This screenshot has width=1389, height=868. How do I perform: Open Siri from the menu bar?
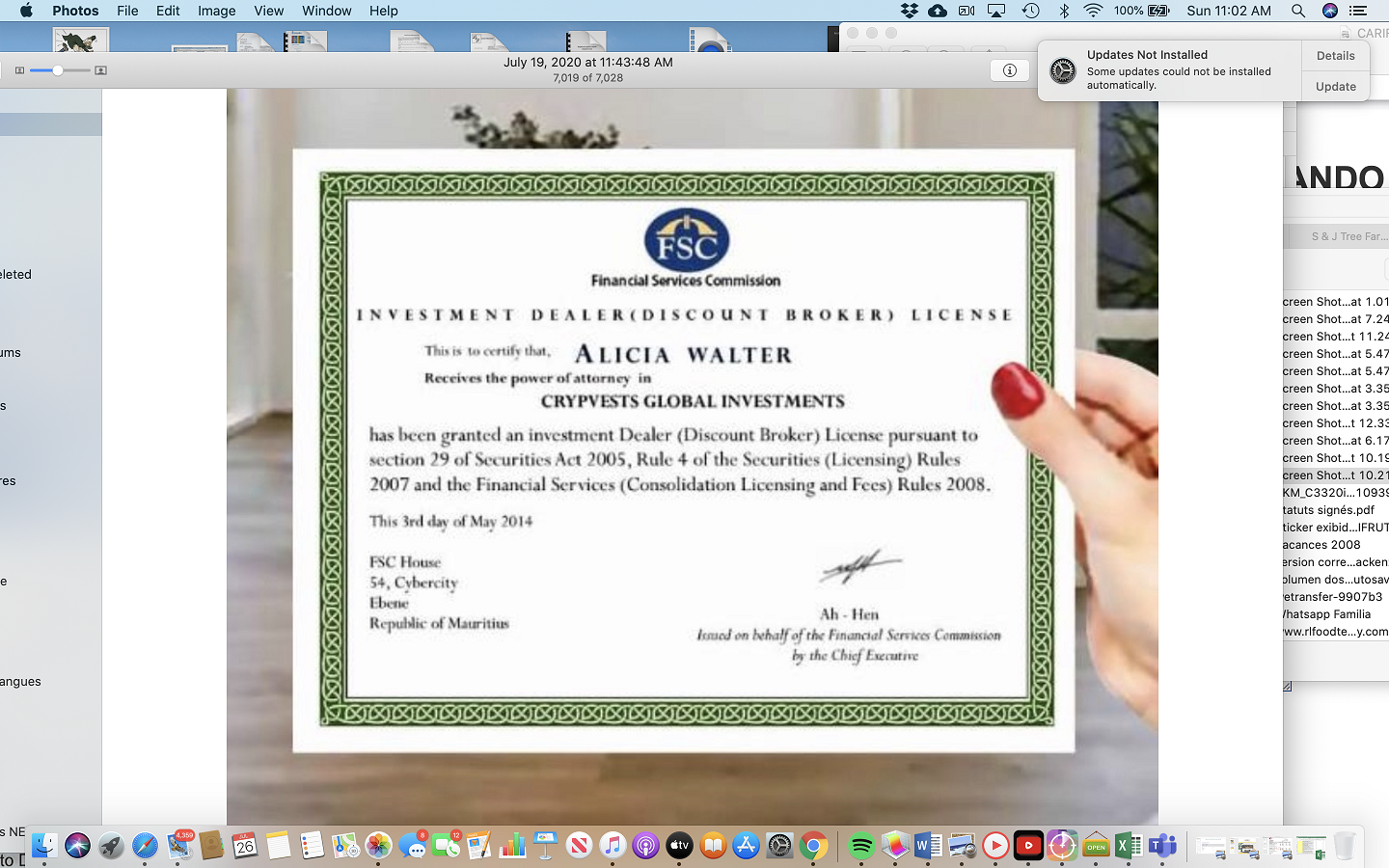1330,11
